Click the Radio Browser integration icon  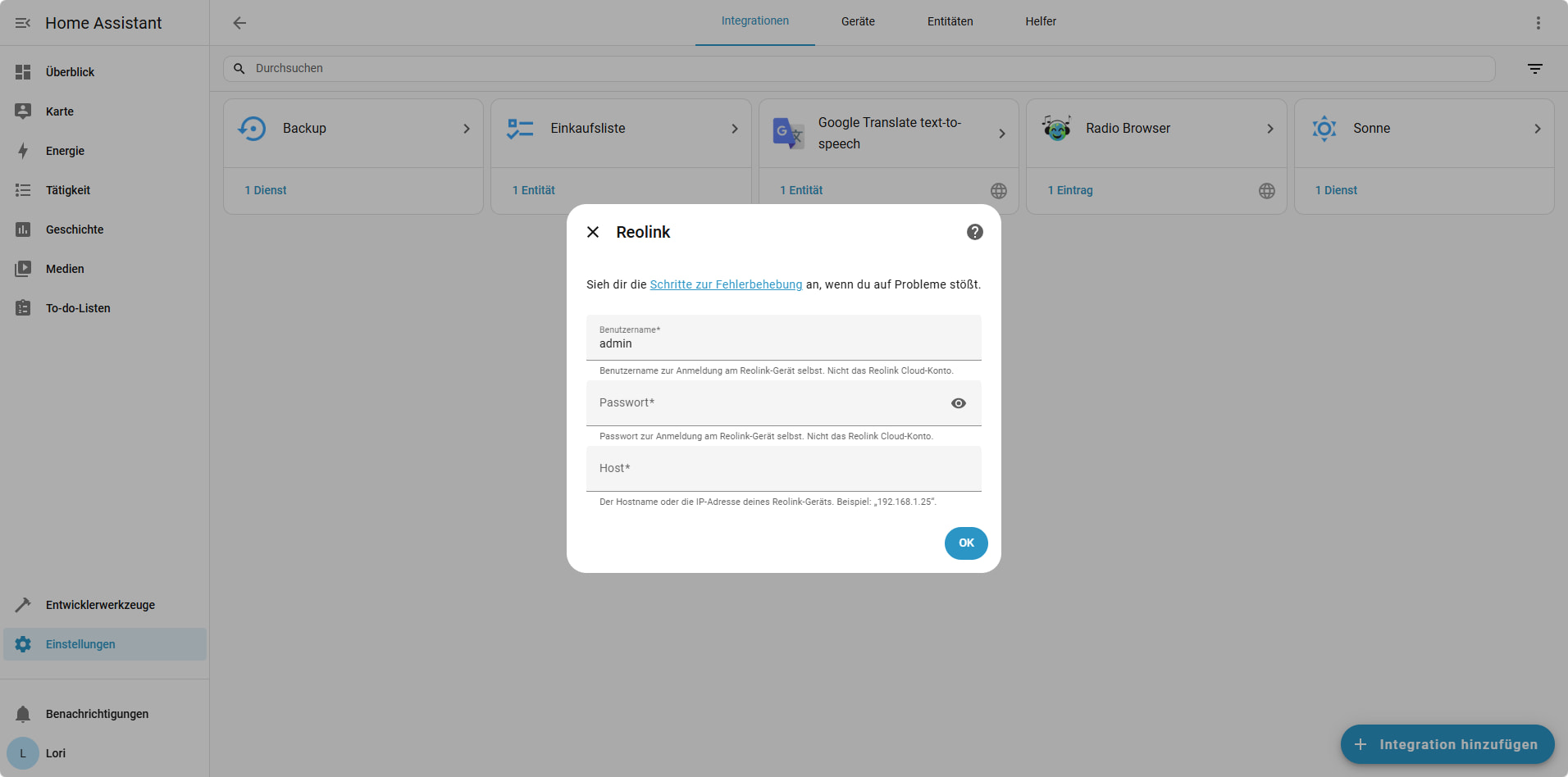point(1056,129)
